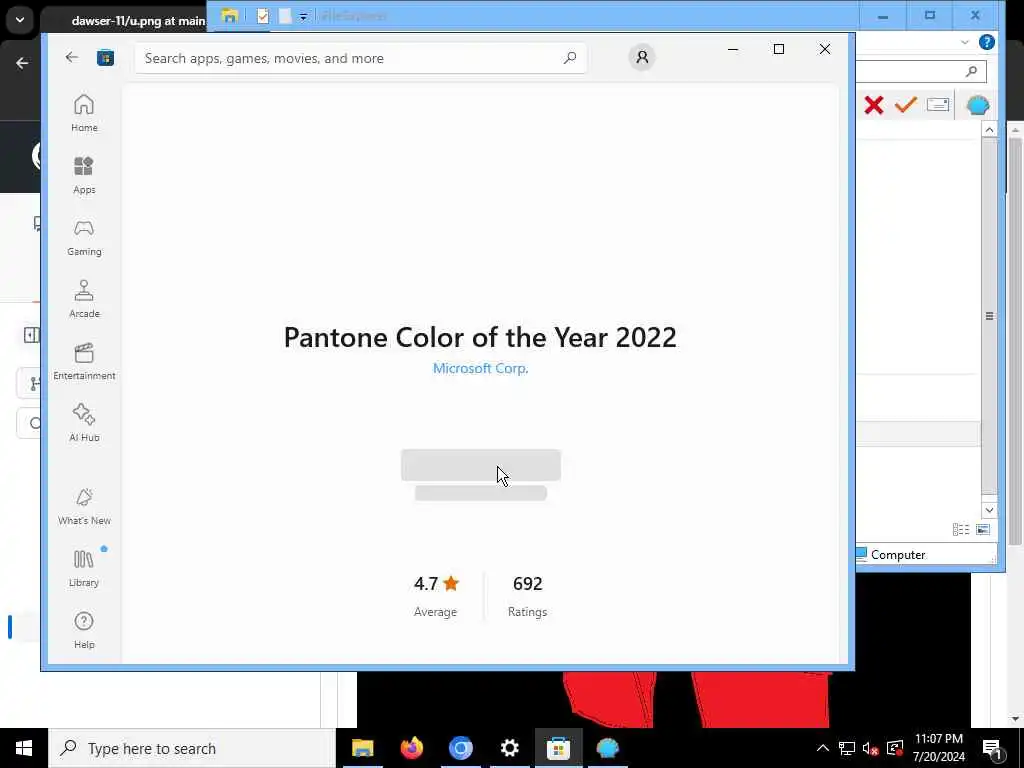Click the blue shell icon in File Explorer toolbar
Image resolution: width=1024 pixels, height=768 pixels.
[x=978, y=105]
